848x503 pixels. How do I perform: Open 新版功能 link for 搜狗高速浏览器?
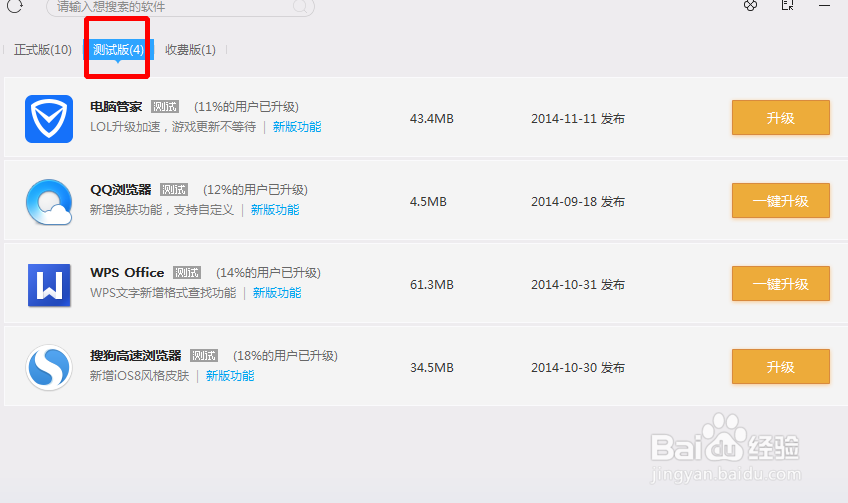click(x=230, y=376)
